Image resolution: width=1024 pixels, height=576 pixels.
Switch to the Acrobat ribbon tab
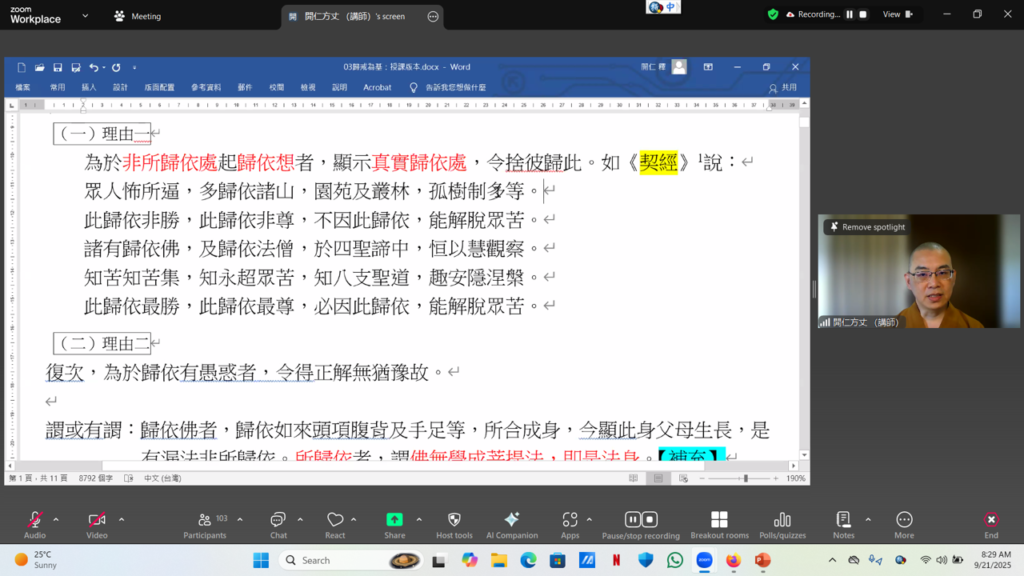(377, 87)
